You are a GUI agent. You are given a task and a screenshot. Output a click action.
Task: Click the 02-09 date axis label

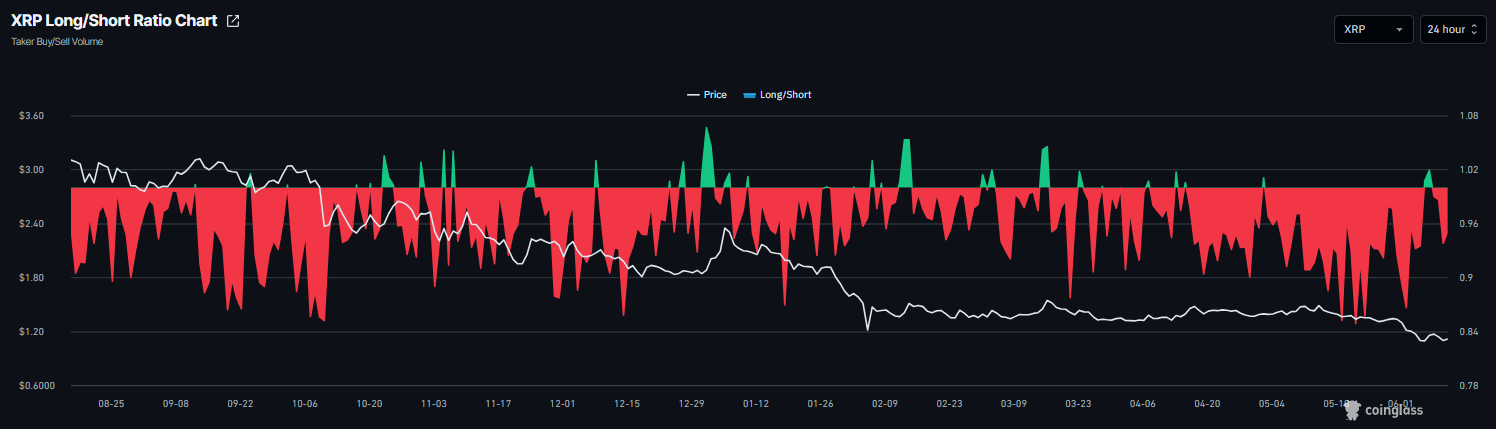pos(885,404)
